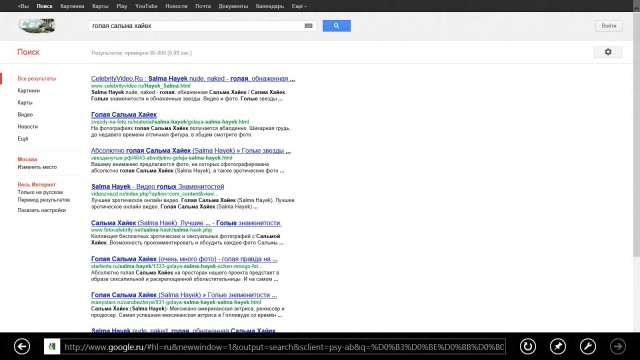Click Перевод результатов option
640x360 pixels.
coord(44,200)
